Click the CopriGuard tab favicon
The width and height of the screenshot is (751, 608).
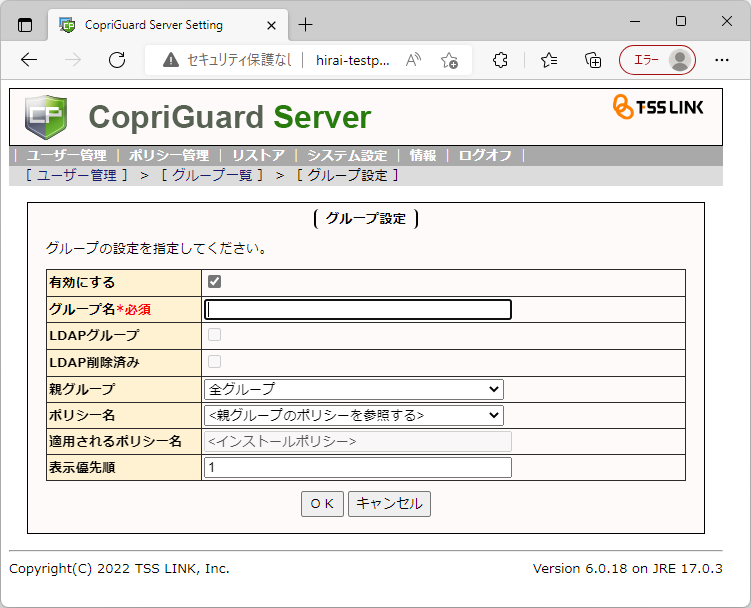[67, 25]
